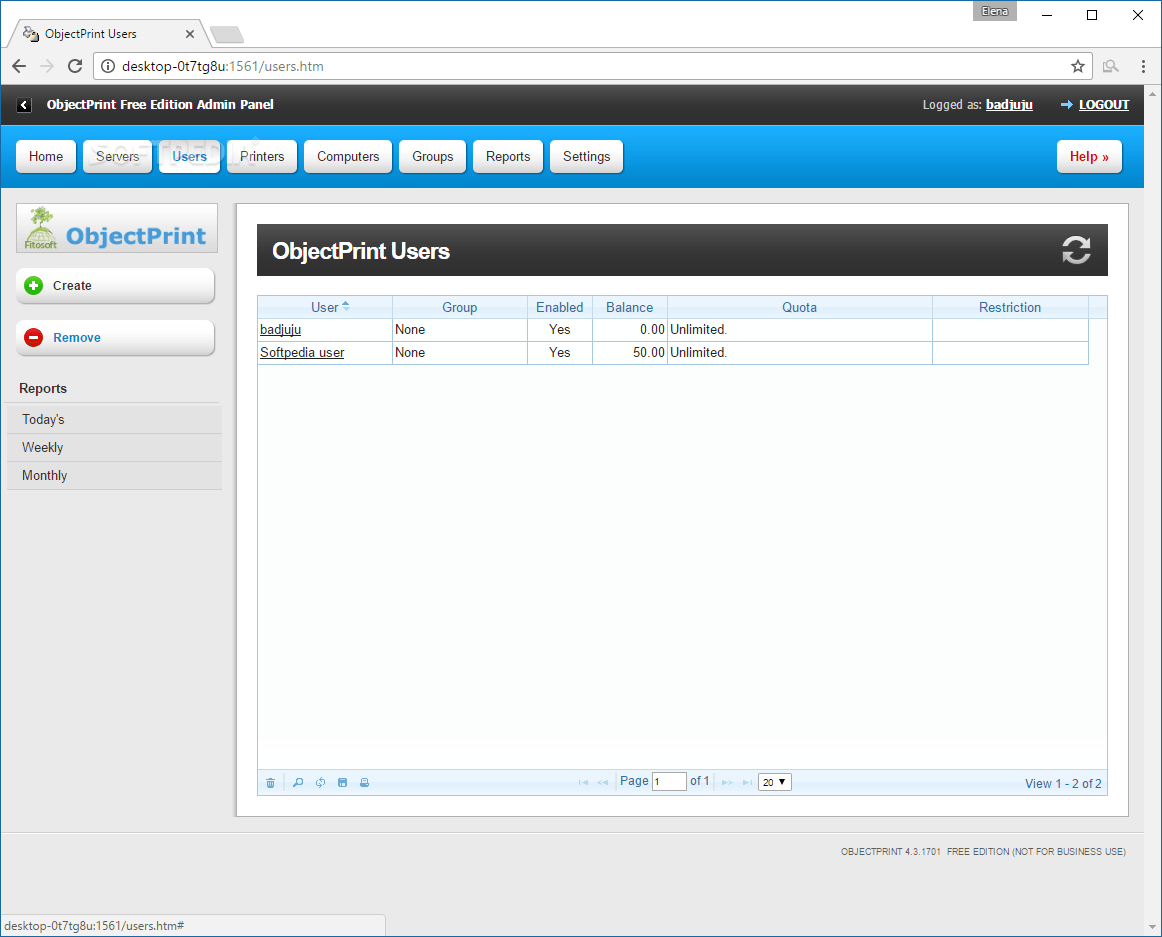The width and height of the screenshot is (1162, 937).
Task: Click 'View 1 - 2 of 2' text
Action: click(1063, 784)
